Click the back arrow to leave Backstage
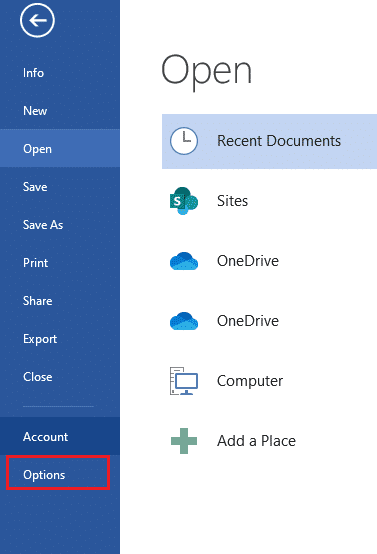377x554 pixels. (37, 20)
